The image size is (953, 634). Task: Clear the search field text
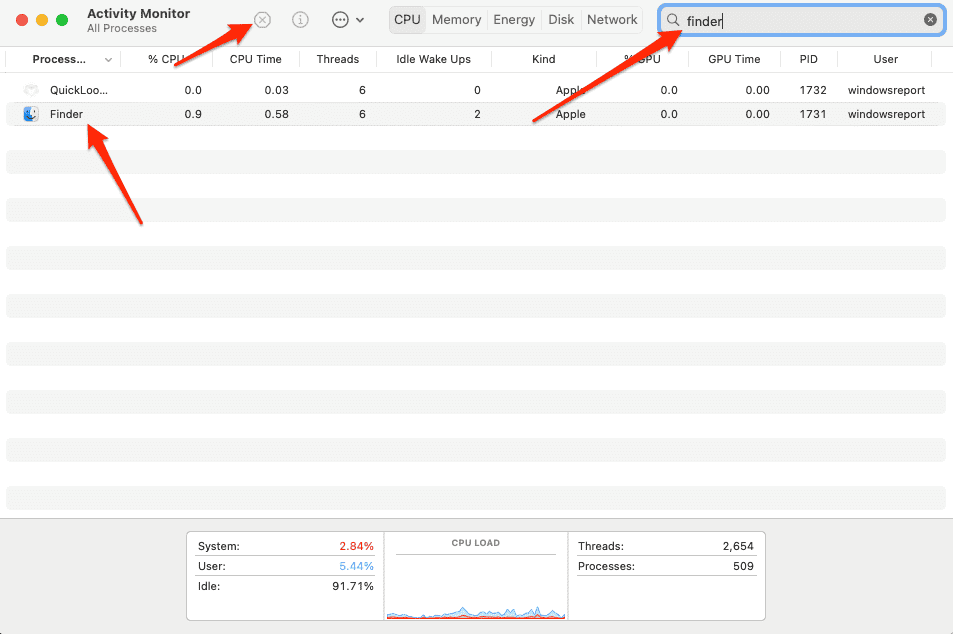pos(930,20)
